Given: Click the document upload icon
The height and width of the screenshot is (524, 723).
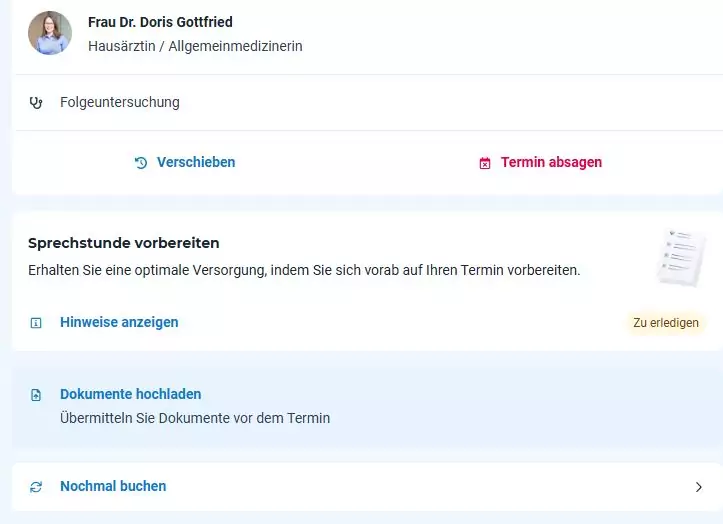Looking at the screenshot, I should click(36, 395).
